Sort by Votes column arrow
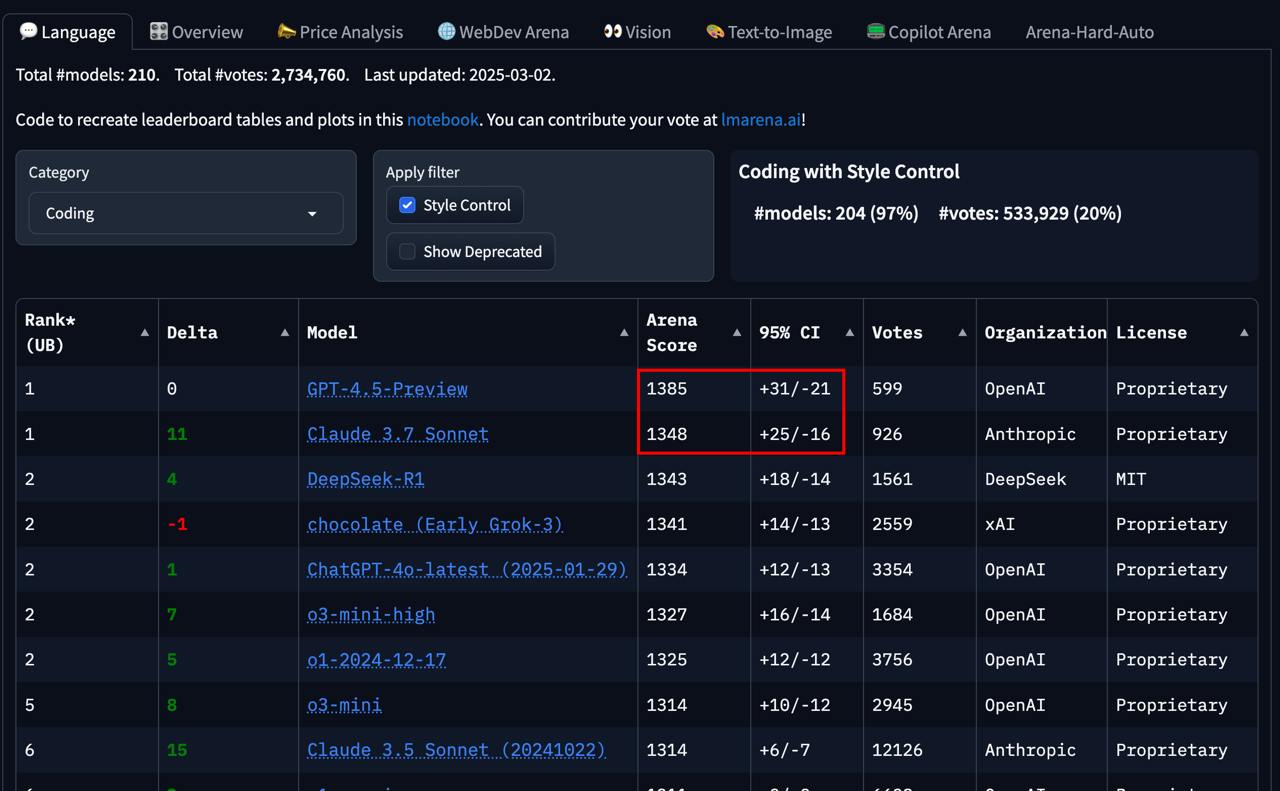 pos(962,332)
